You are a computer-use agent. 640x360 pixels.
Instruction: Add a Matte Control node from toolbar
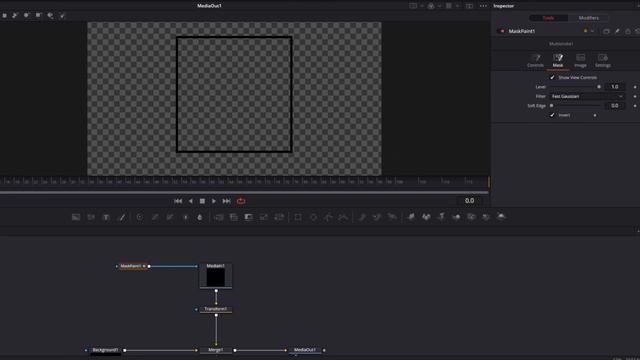click(249, 217)
